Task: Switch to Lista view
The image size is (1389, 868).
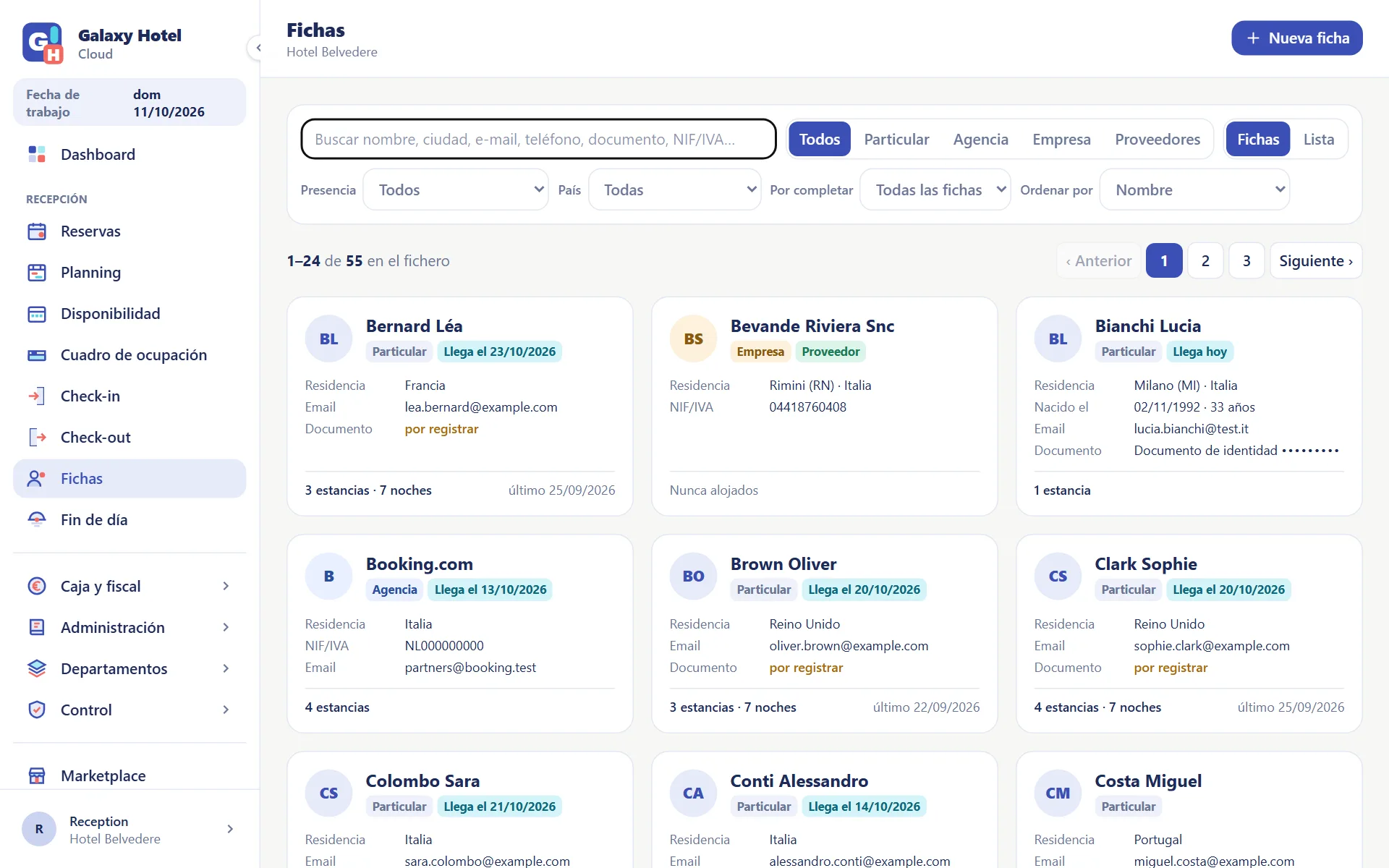Action: 1319,139
